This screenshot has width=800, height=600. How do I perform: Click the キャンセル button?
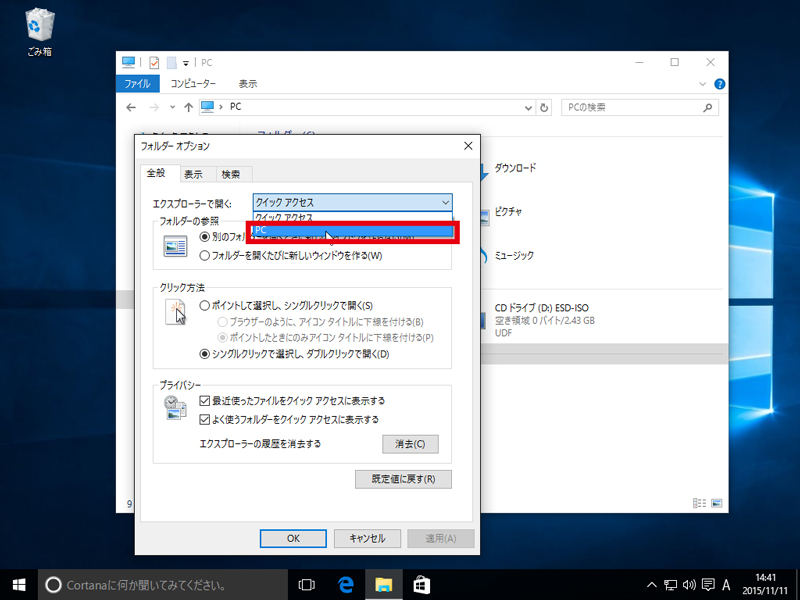click(x=367, y=538)
